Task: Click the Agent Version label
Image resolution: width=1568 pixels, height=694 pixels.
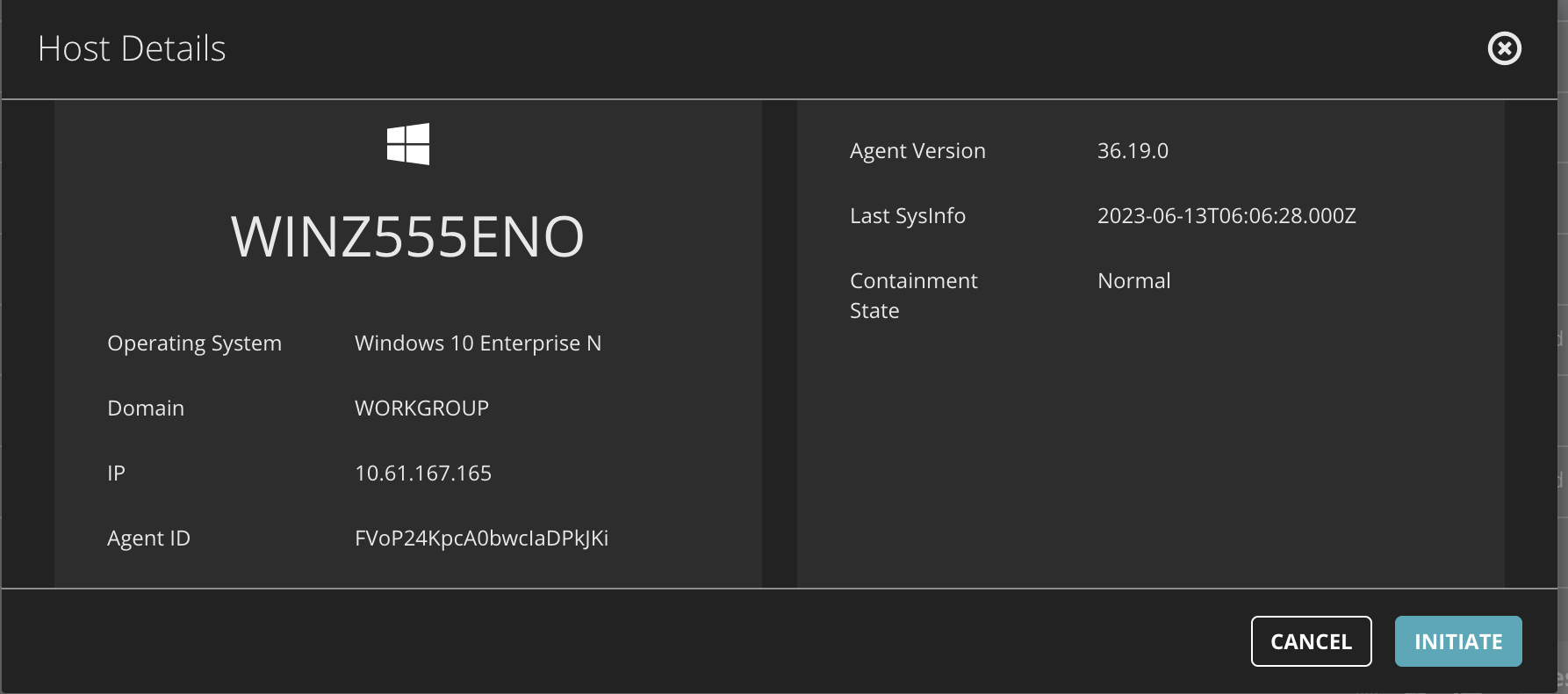Action: click(917, 150)
